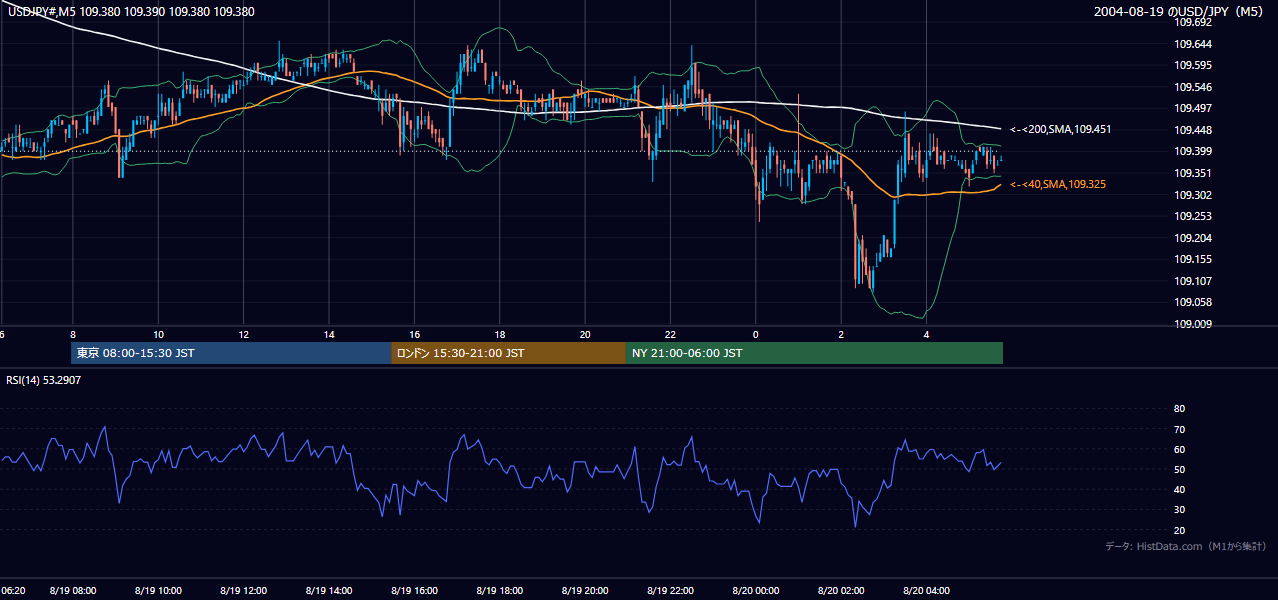The height and width of the screenshot is (600, 1278).
Task: Click the 200 SMA 109.451 label
Action: pos(1061,129)
